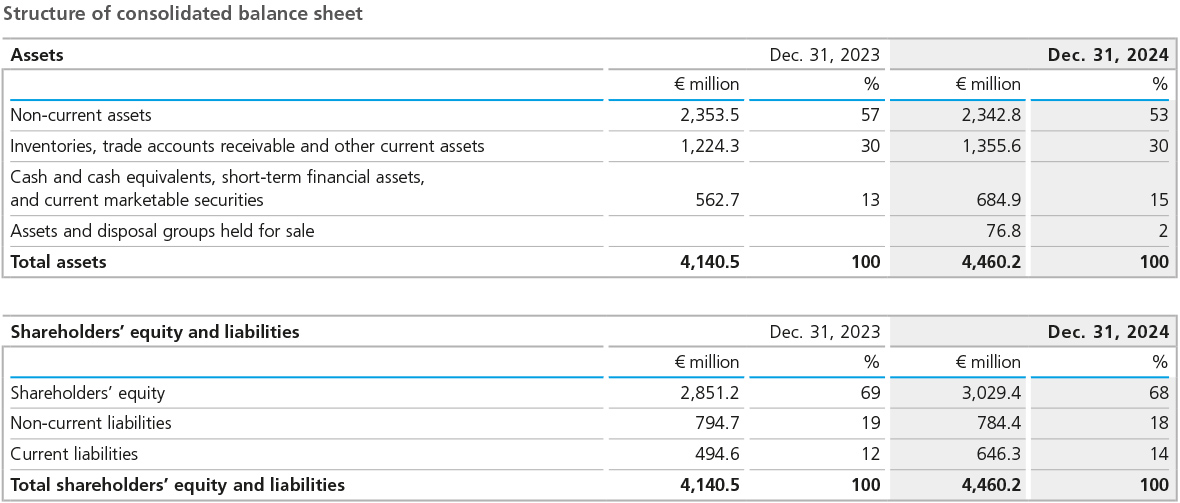Select 'Total shareholders' equity and liabilities' row label
Screen dimensions: 1180x503
click(177, 485)
